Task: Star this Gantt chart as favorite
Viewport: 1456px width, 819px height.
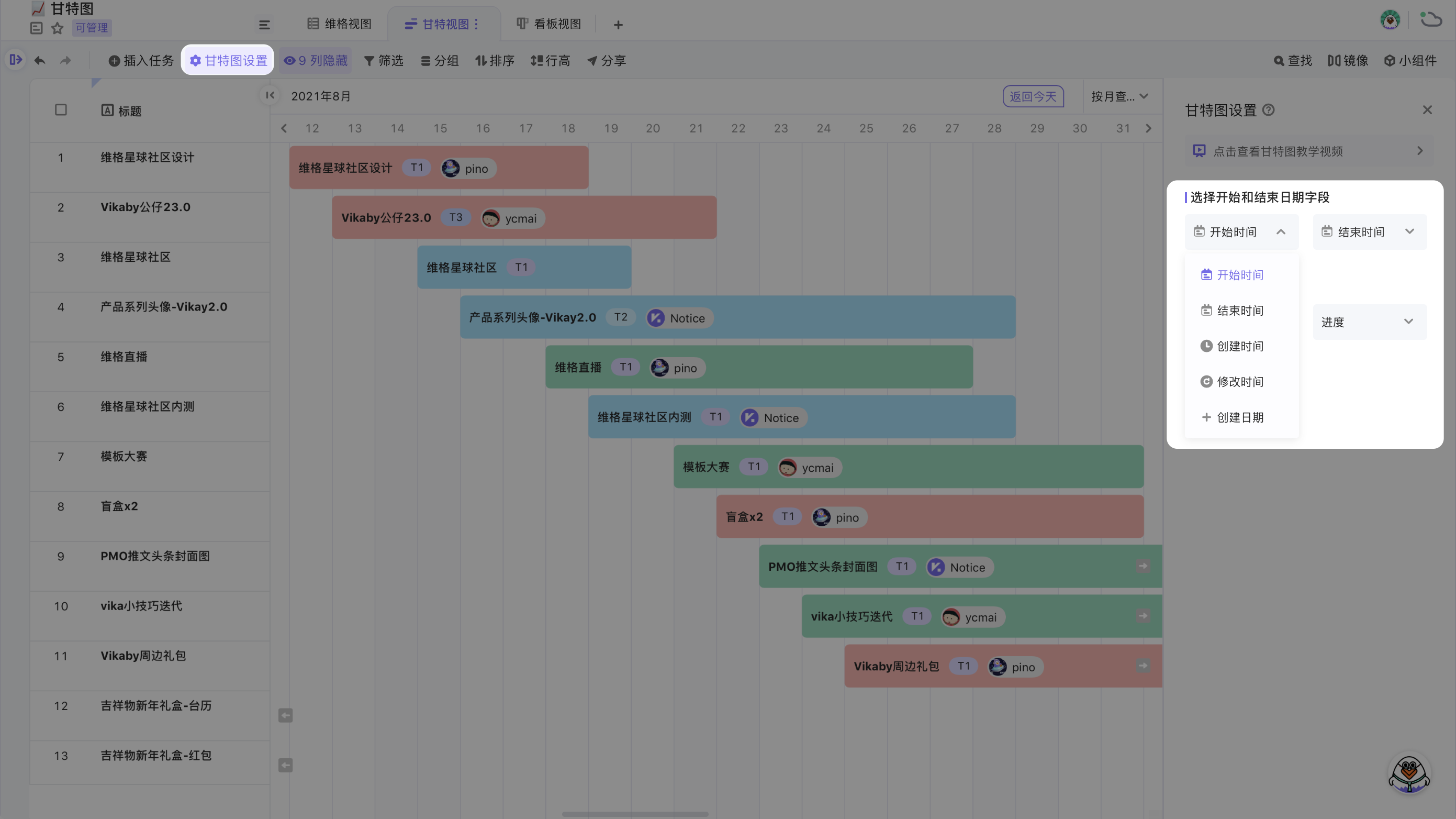Action: pos(57,28)
